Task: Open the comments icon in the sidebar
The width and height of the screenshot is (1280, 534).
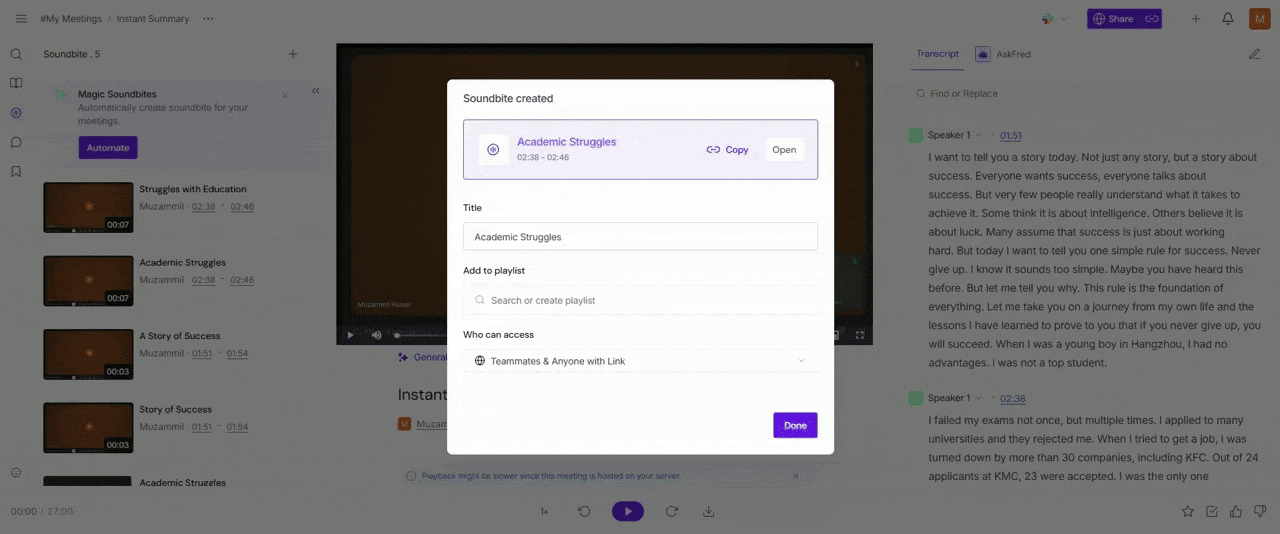Action: 16,142
